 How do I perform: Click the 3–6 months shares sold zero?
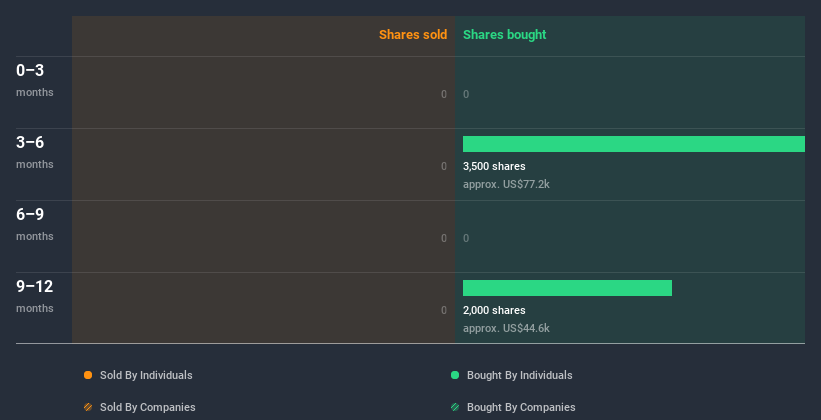(444, 167)
